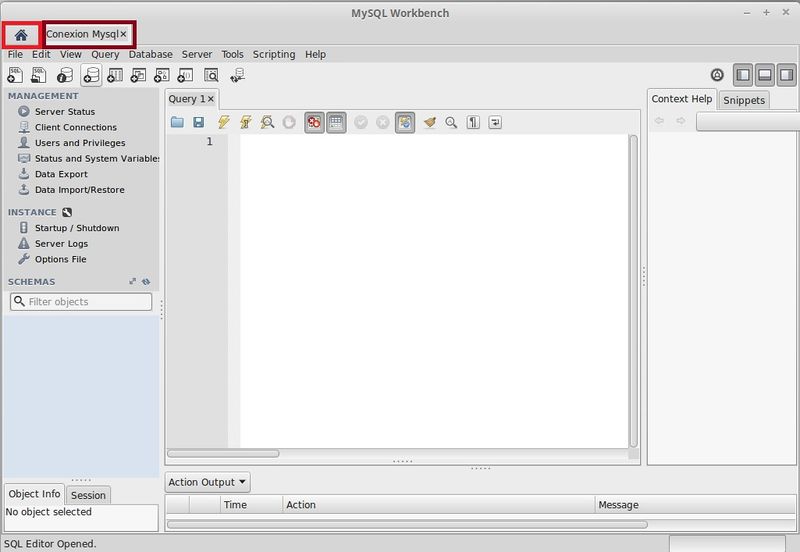Toggle the bottom output panel

coord(765,76)
